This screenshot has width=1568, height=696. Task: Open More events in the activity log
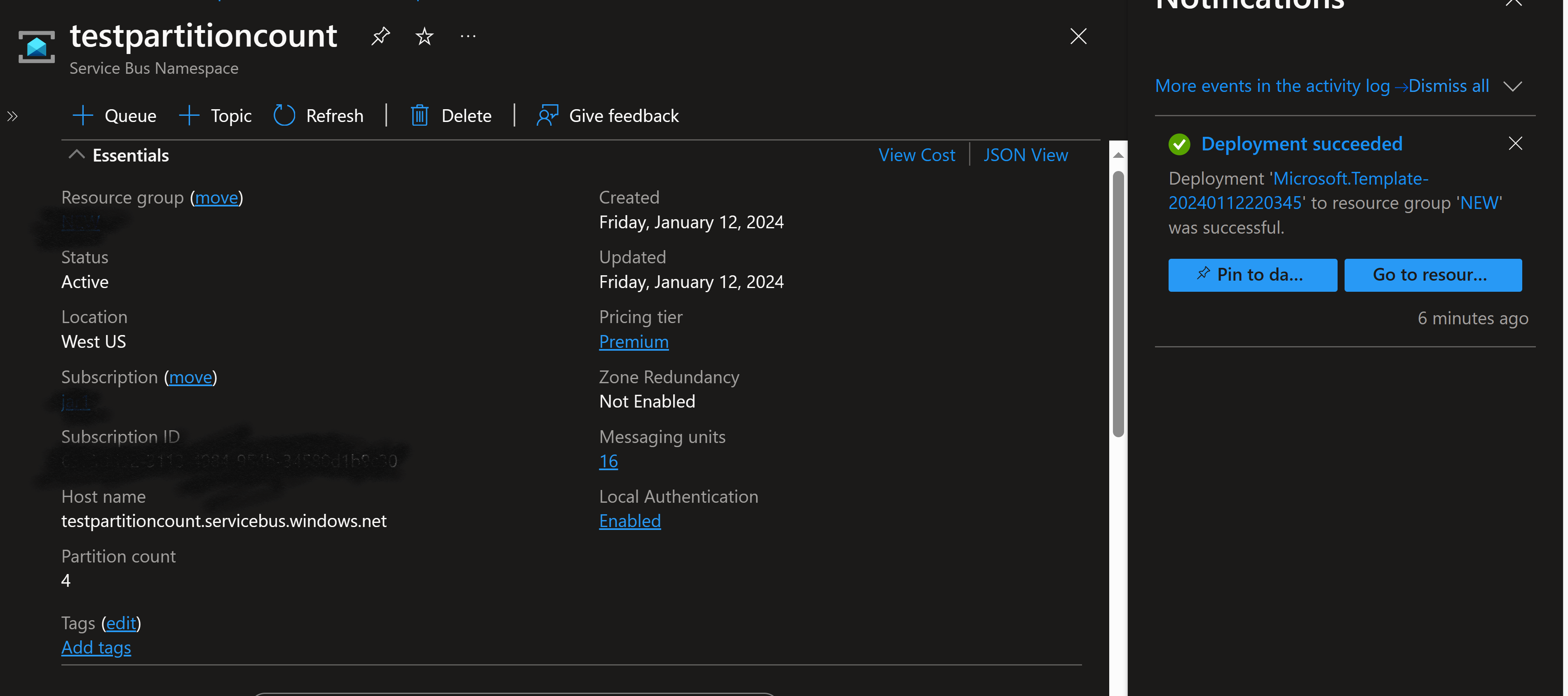[1281, 86]
